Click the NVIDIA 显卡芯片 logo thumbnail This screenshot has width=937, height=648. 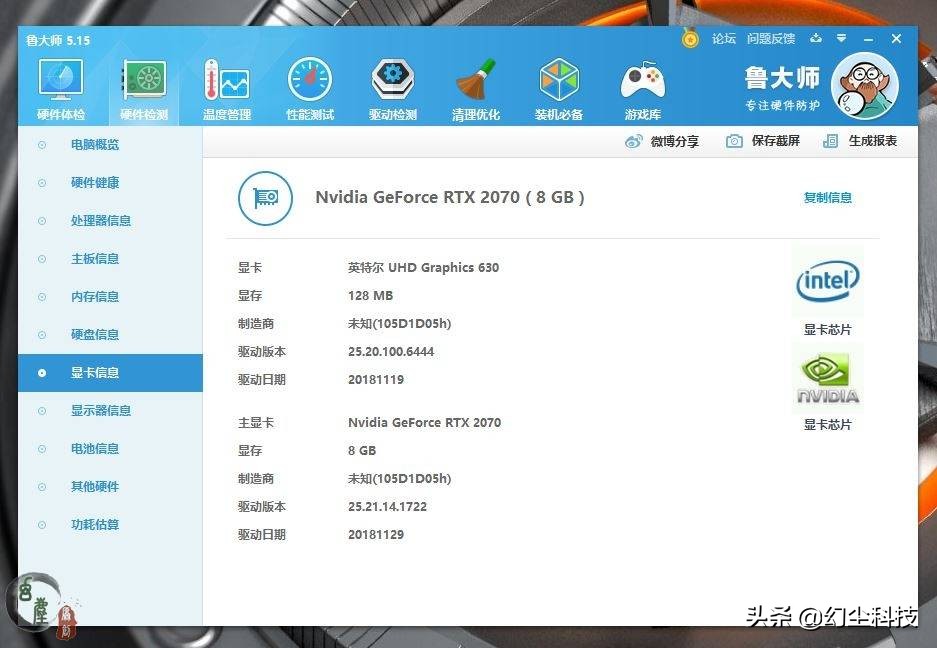tap(827, 377)
